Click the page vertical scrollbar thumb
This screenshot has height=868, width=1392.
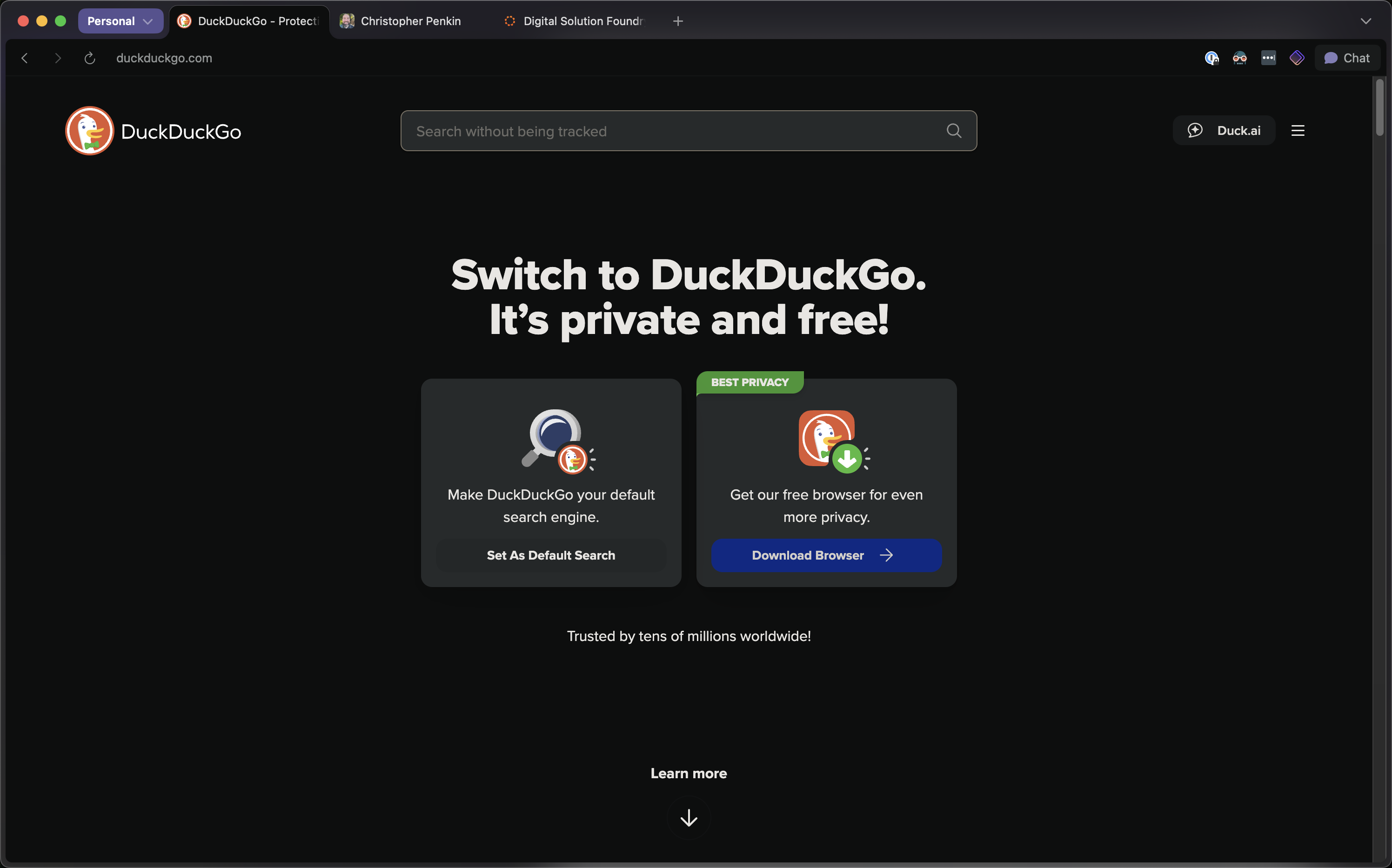click(1379, 108)
